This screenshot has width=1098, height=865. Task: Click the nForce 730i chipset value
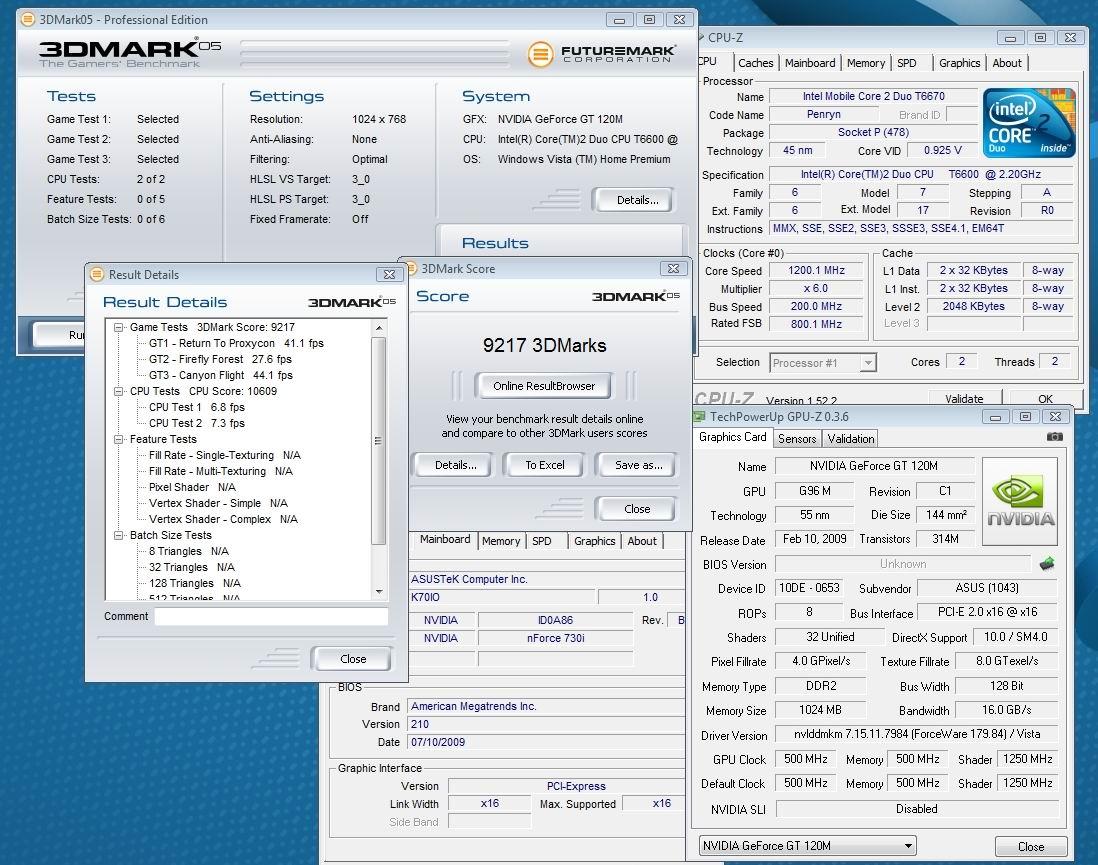coord(555,639)
